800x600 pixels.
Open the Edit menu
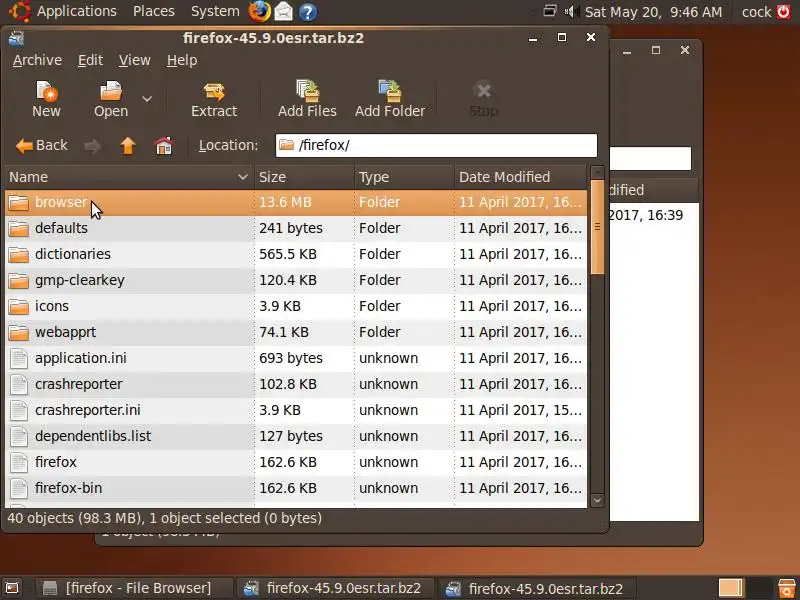click(90, 60)
